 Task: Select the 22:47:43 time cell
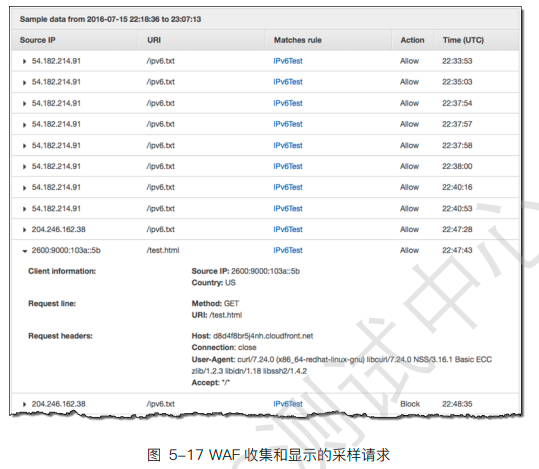tap(457, 250)
